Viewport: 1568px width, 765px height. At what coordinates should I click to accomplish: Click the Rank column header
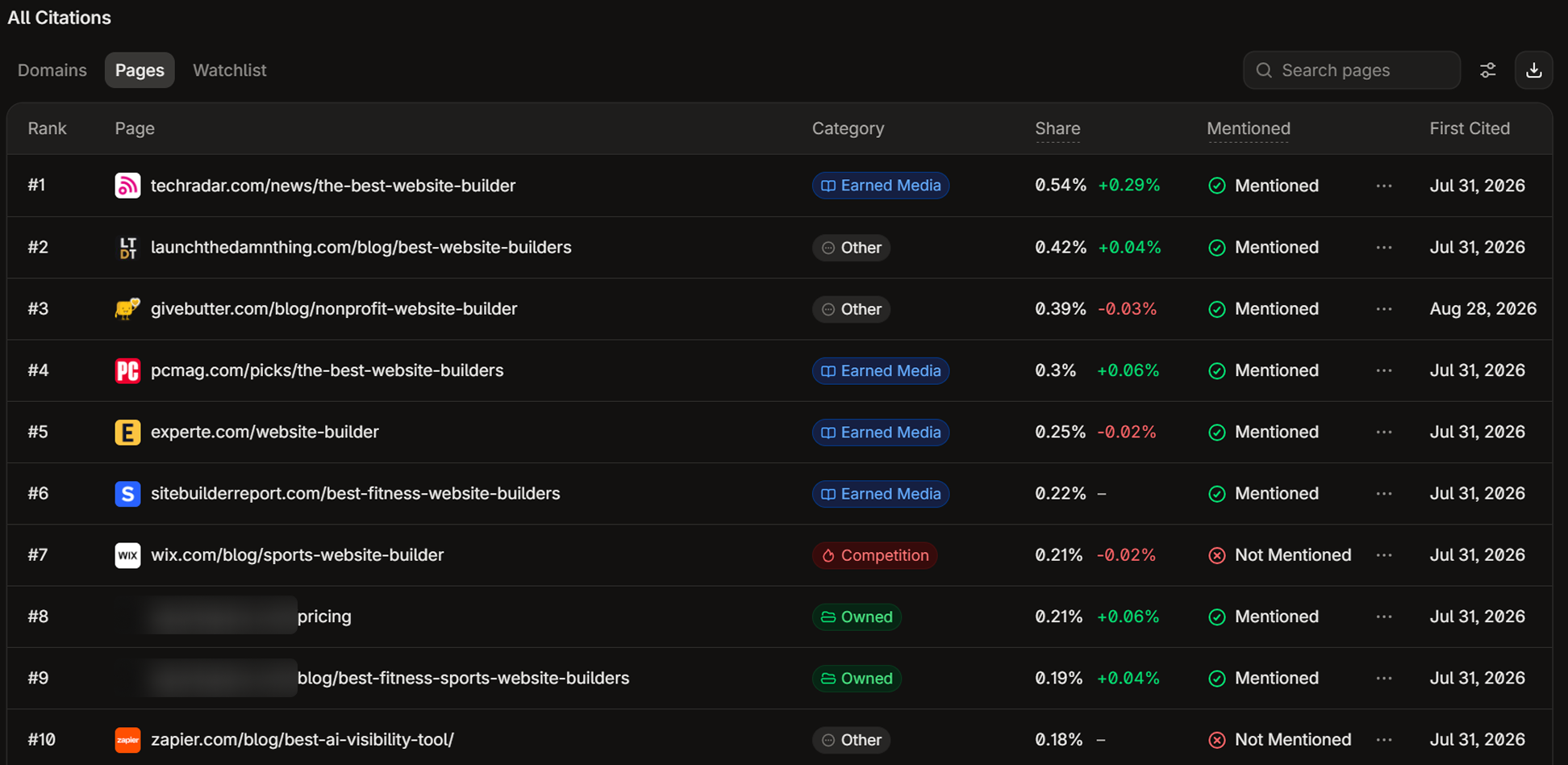(x=47, y=128)
